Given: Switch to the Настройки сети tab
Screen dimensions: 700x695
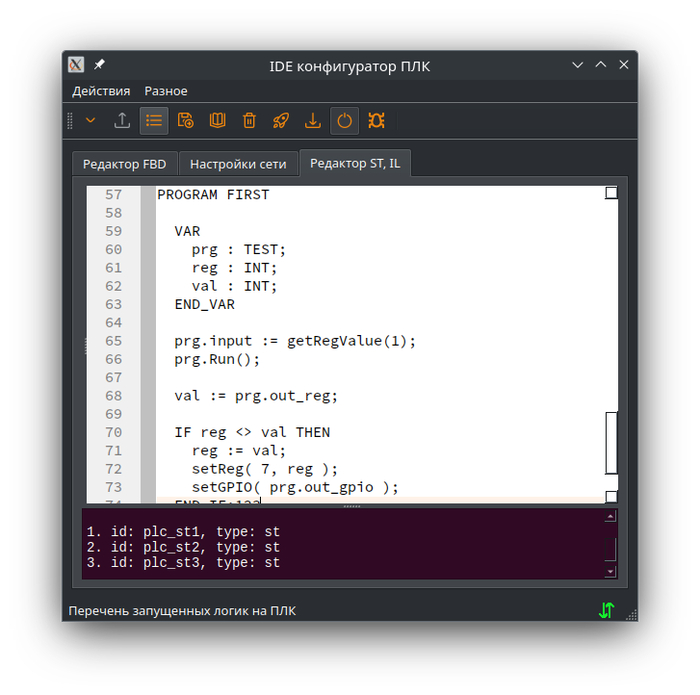Looking at the screenshot, I should coord(238,164).
